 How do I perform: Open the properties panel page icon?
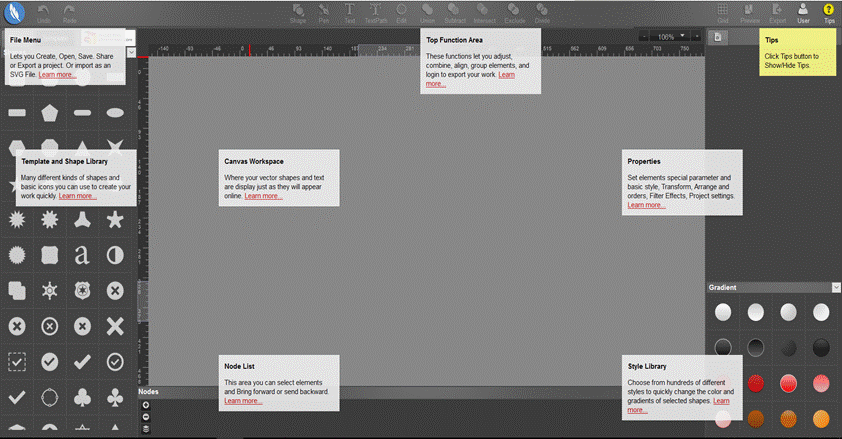[x=717, y=37]
